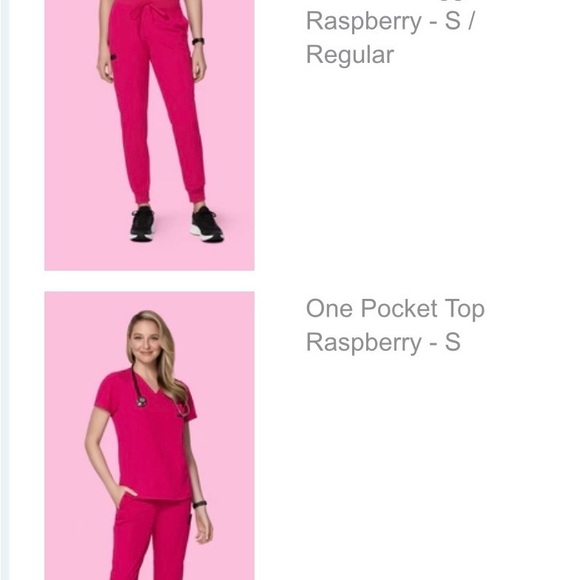The height and width of the screenshot is (580, 580).
Task: Click the pale teal strip along the left edge
Action: pyautogui.click(x=4, y=290)
